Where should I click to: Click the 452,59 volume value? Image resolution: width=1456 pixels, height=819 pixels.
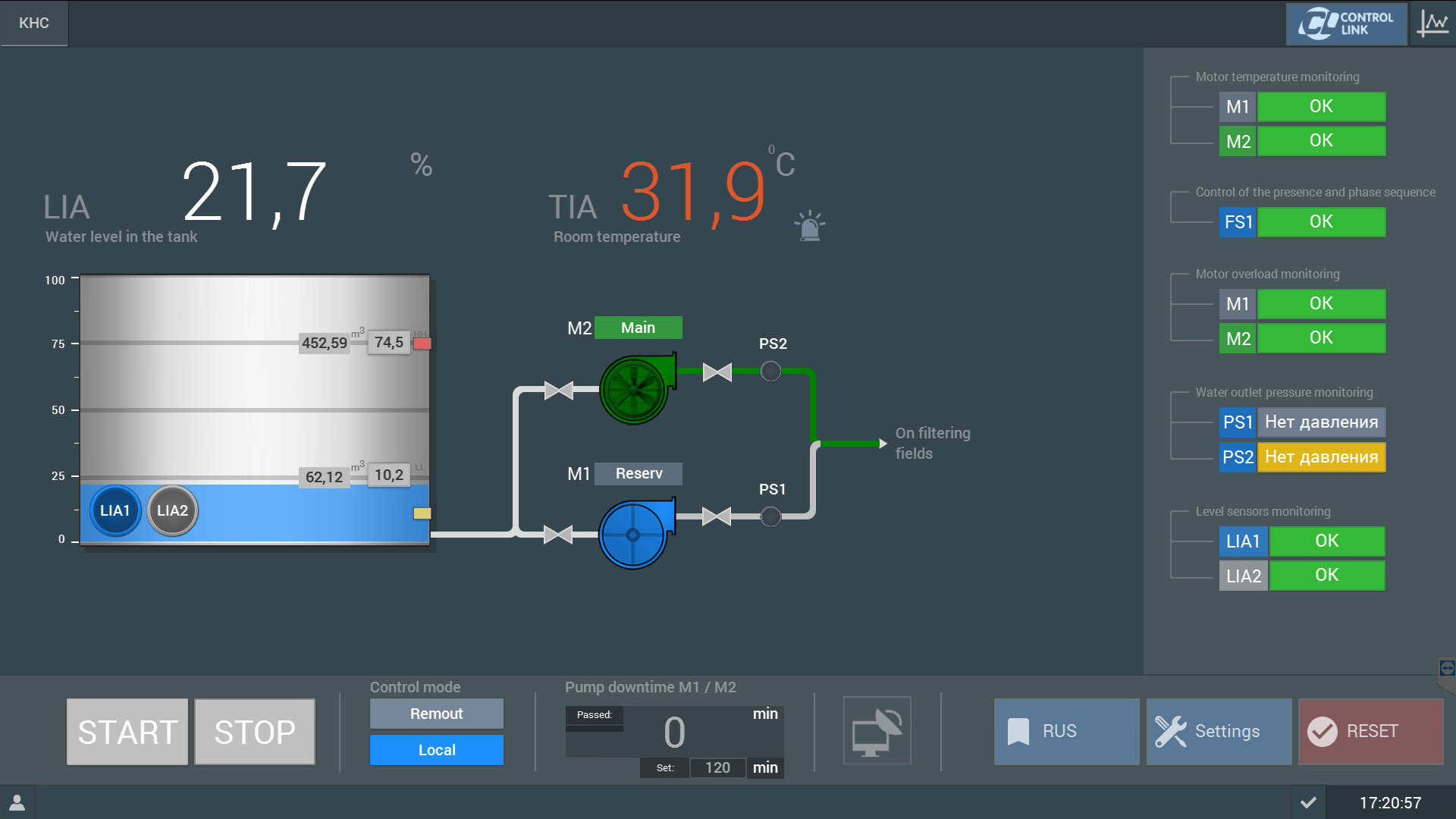click(325, 344)
